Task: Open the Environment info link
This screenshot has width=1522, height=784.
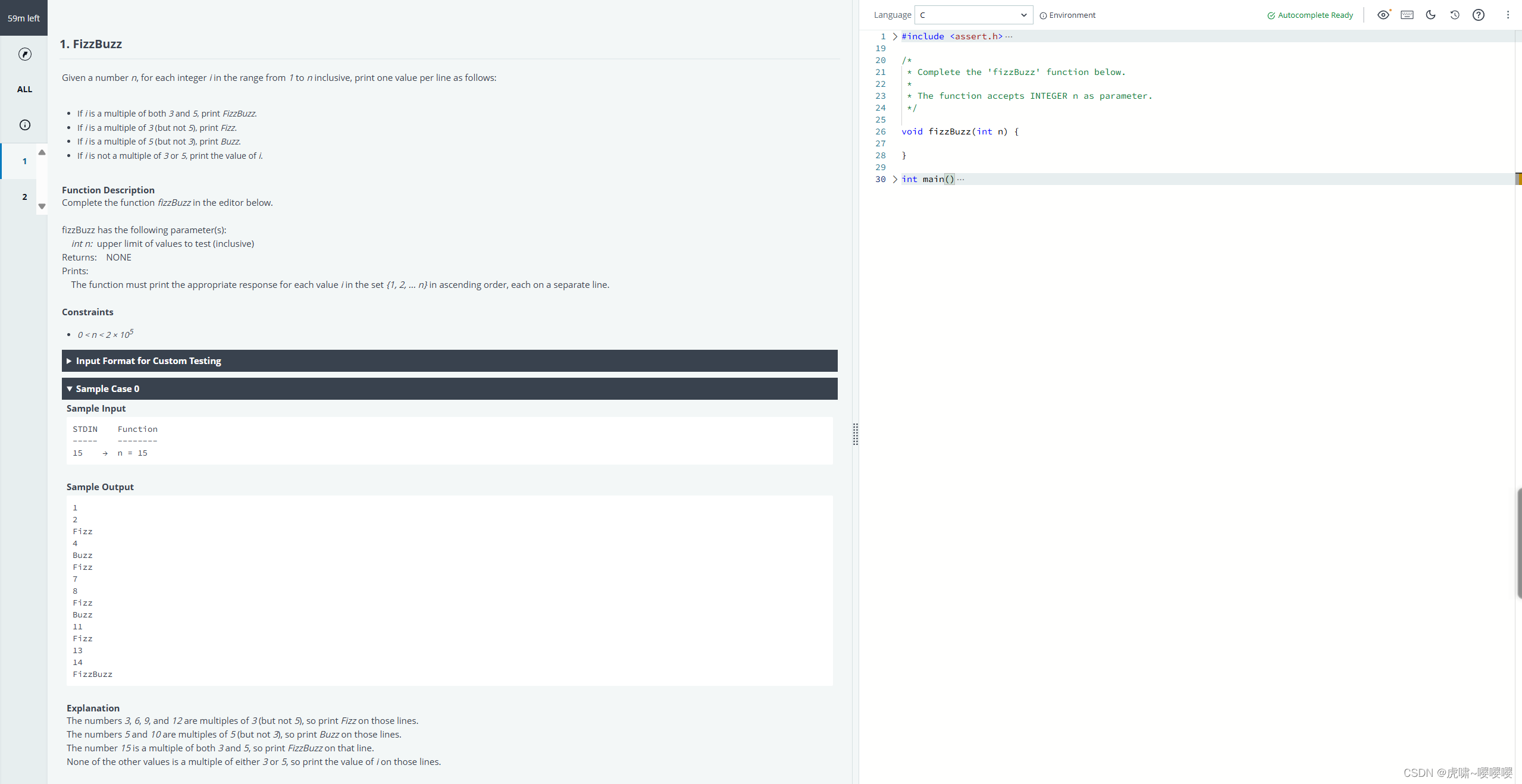Action: pos(1067,15)
